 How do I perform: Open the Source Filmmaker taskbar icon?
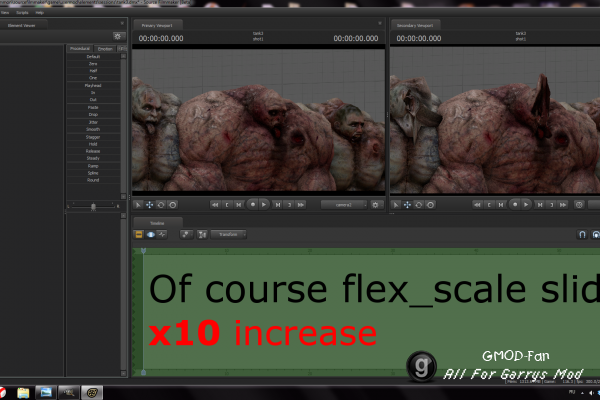[92, 393]
